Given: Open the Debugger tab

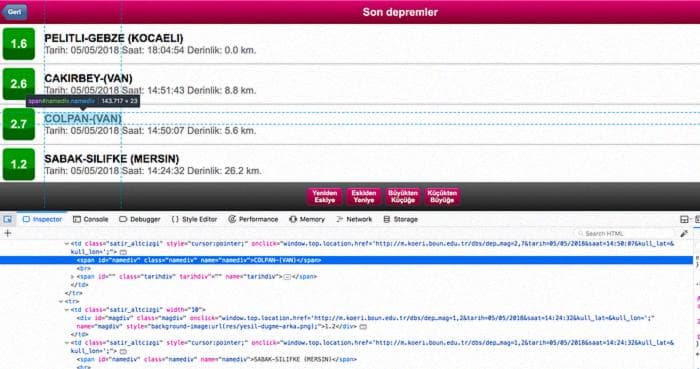Looking at the screenshot, I should [140, 219].
